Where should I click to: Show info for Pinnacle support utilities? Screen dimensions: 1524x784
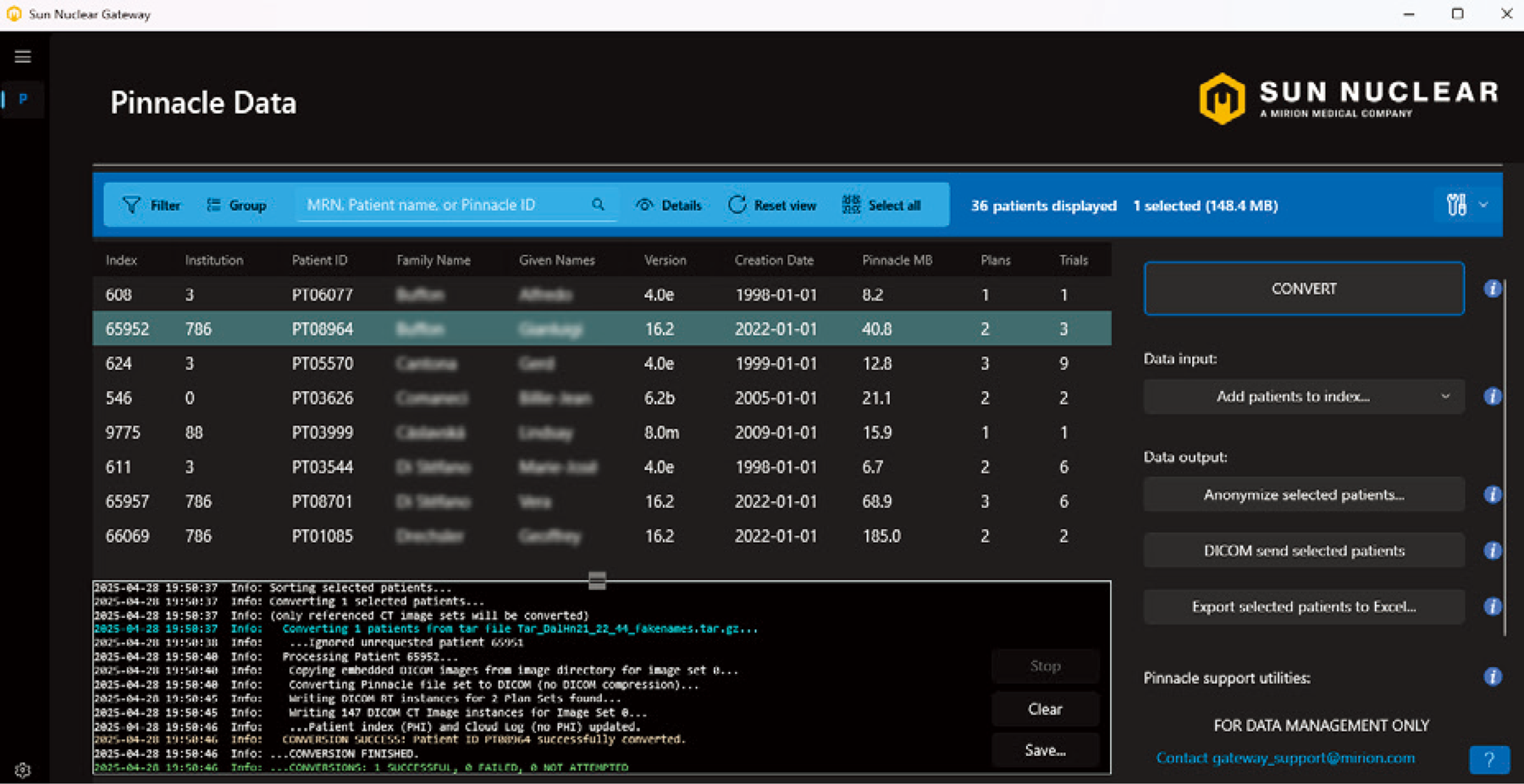pyautogui.click(x=1493, y=676)
